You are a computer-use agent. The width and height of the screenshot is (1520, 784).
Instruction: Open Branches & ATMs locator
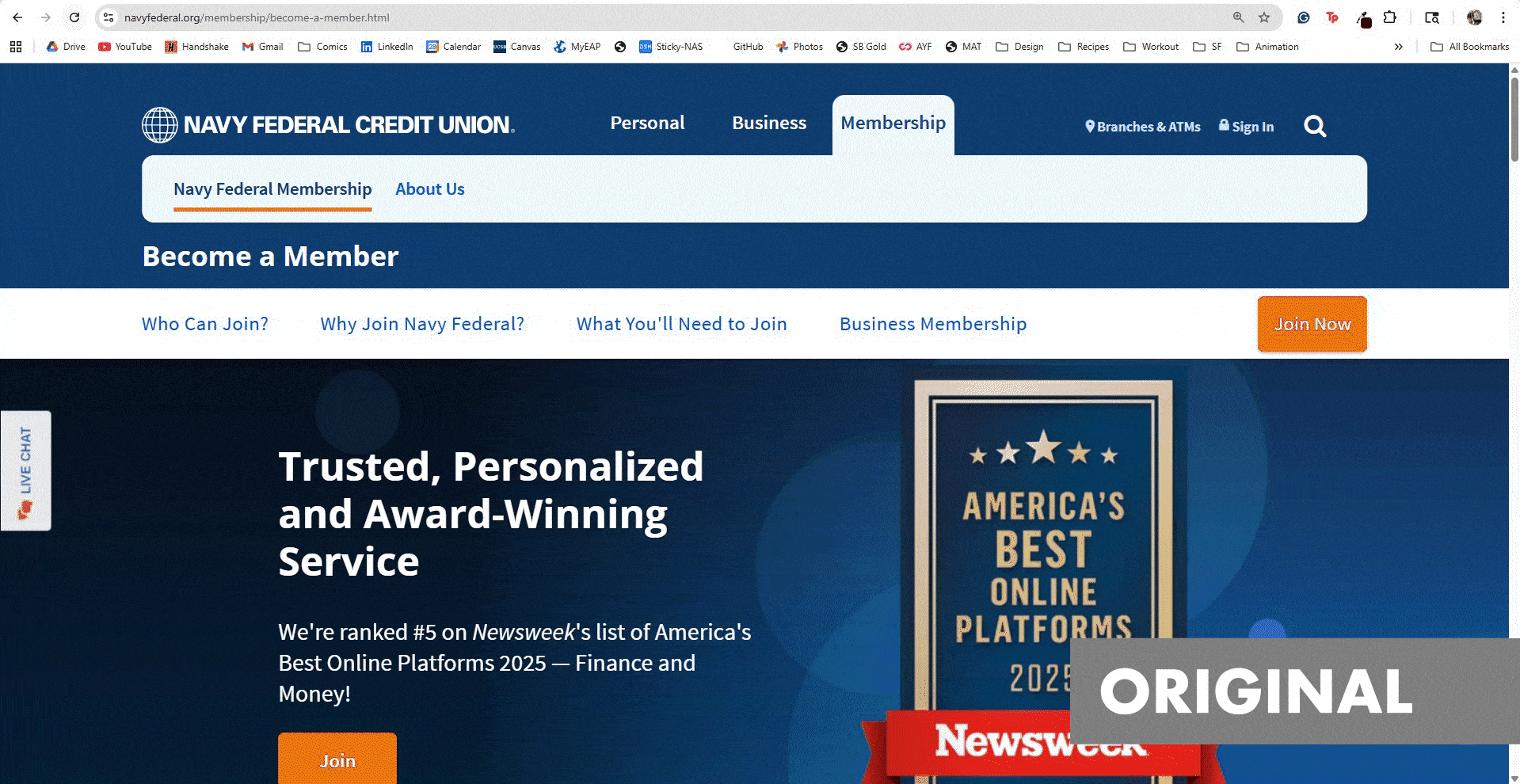[x=1142, y=127]
